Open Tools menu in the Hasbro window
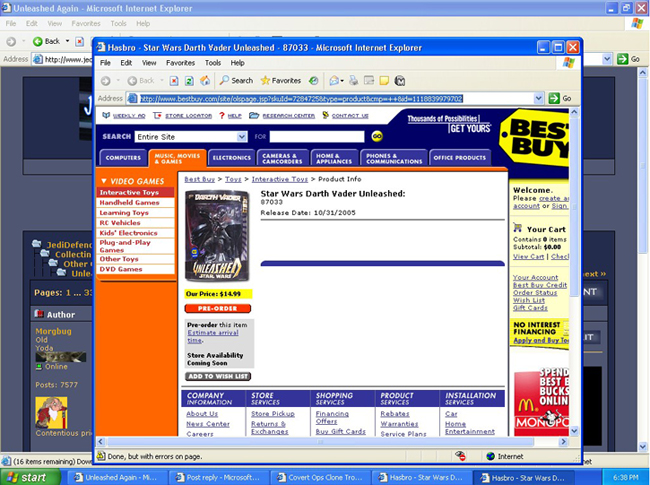Image resolution: width=650 pixels, height=485 pixels. [213, 63]
